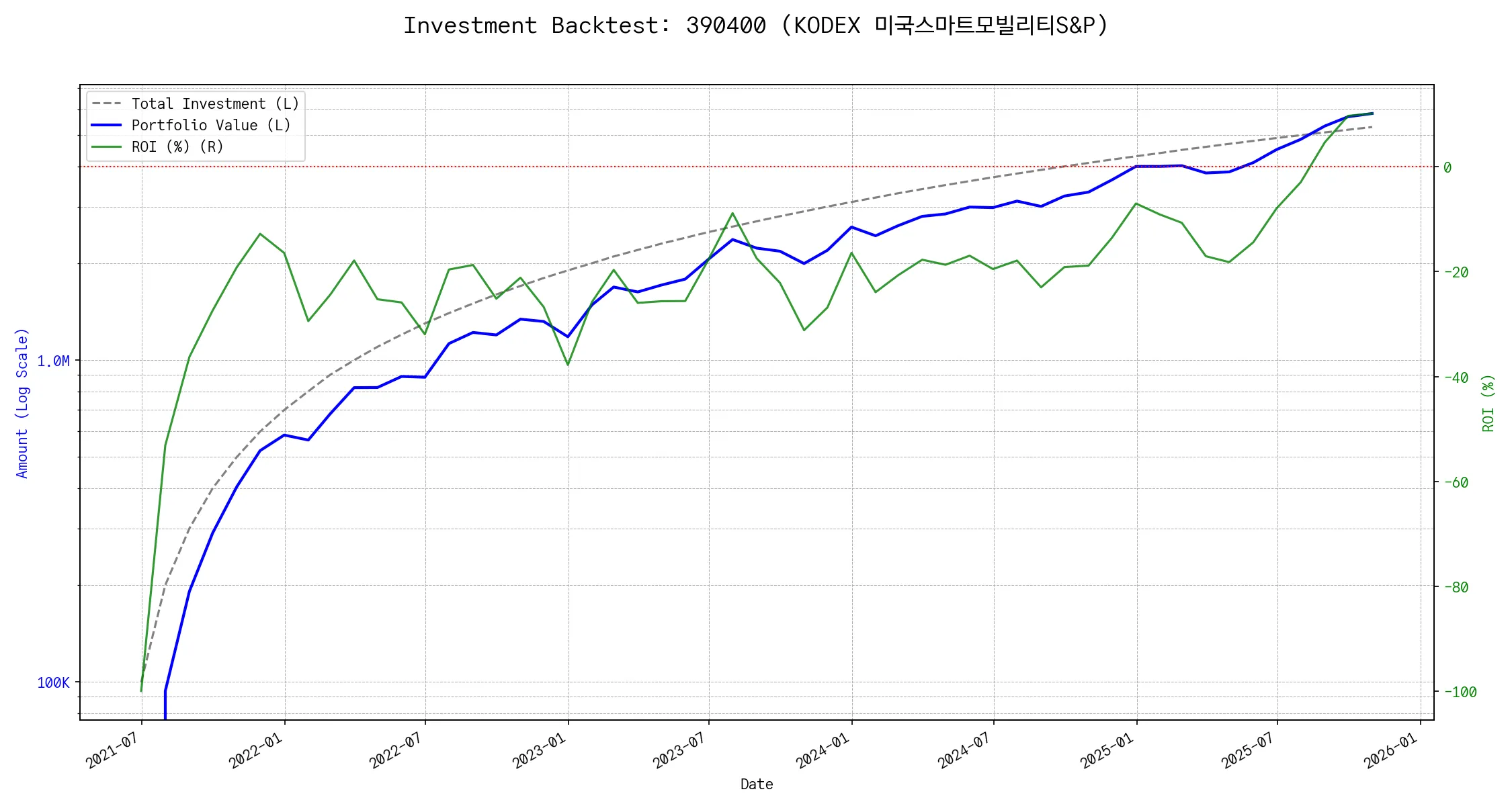Click the ROI (%) legend entry
The image size is (1512, 806).
177,147
